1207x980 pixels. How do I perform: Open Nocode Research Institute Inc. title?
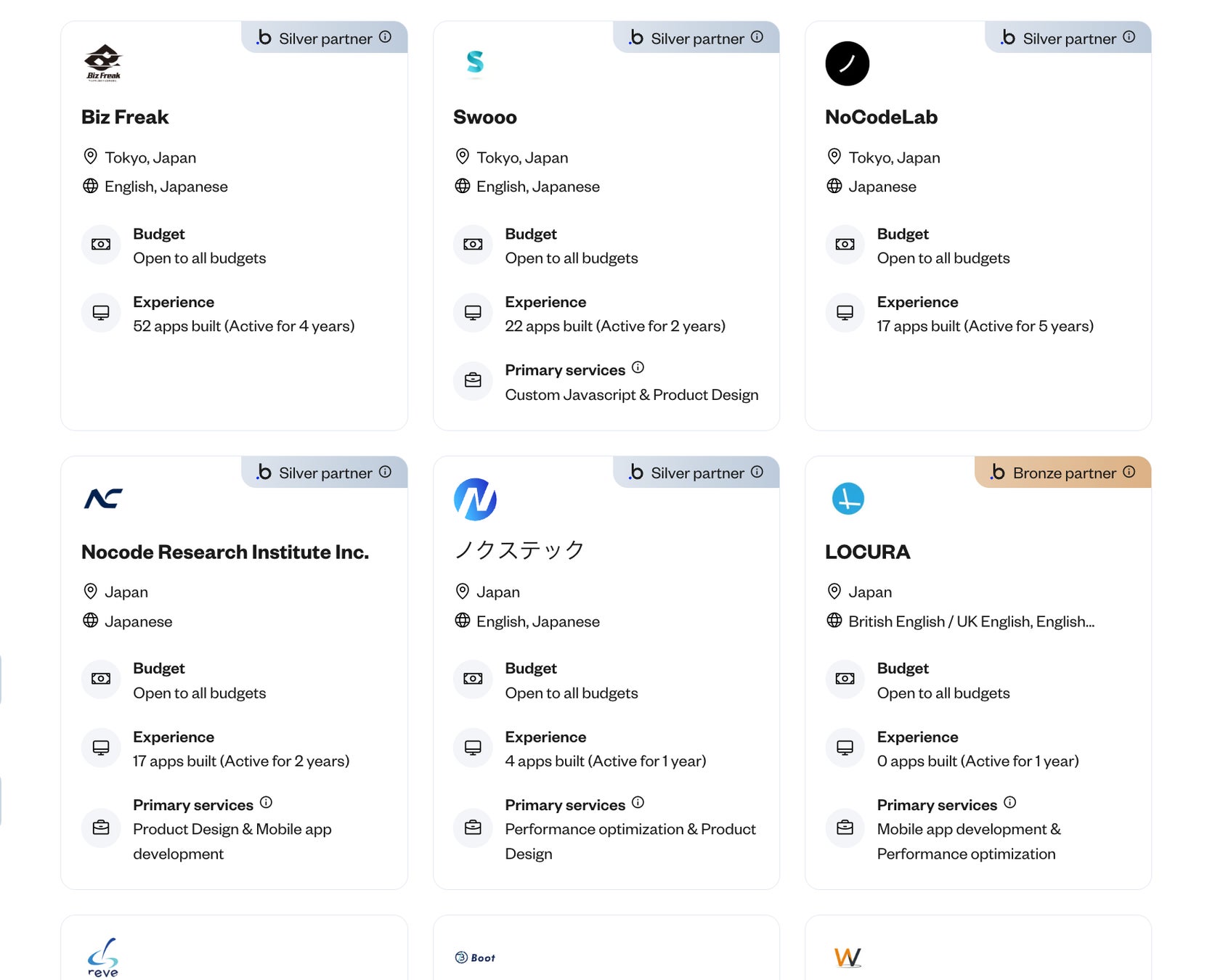[x=225, y=552]
